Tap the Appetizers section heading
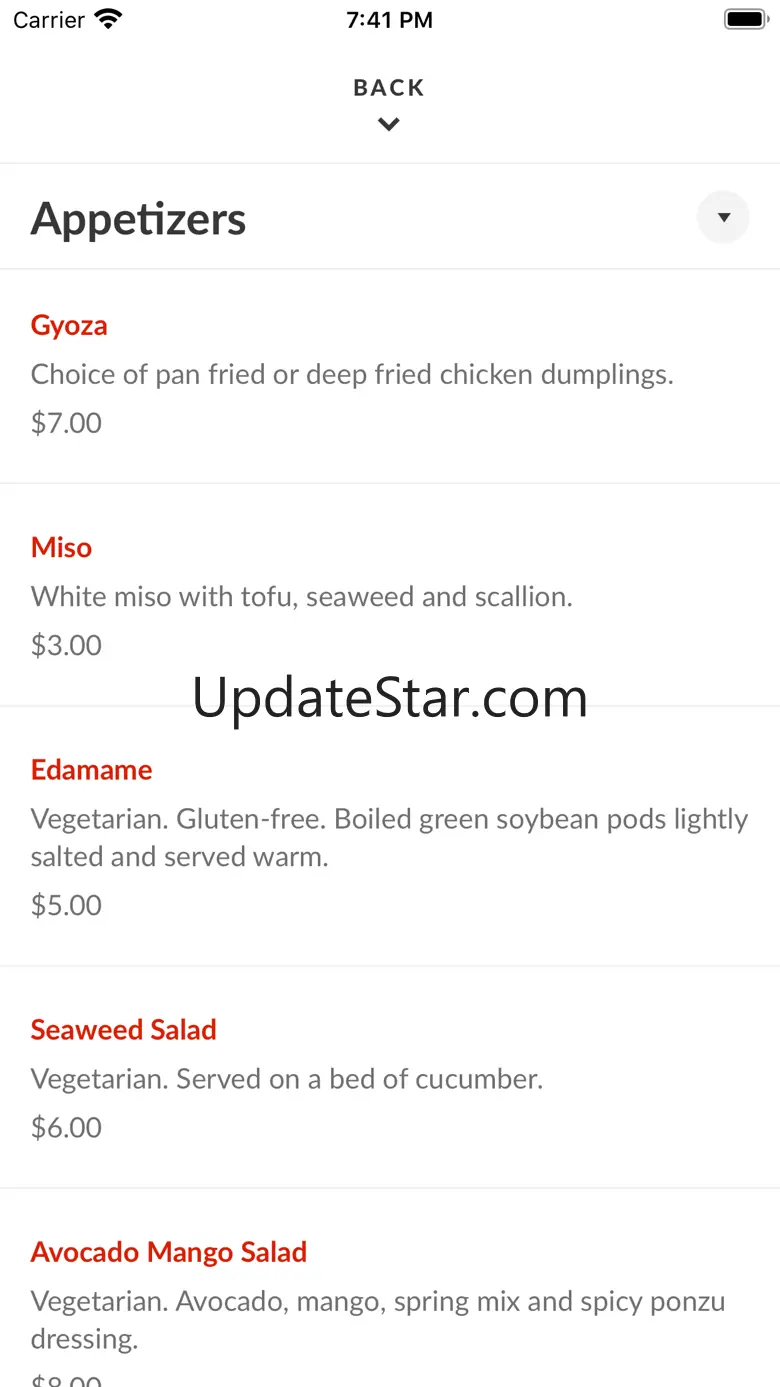780x1387 pixels. (138, 219)
